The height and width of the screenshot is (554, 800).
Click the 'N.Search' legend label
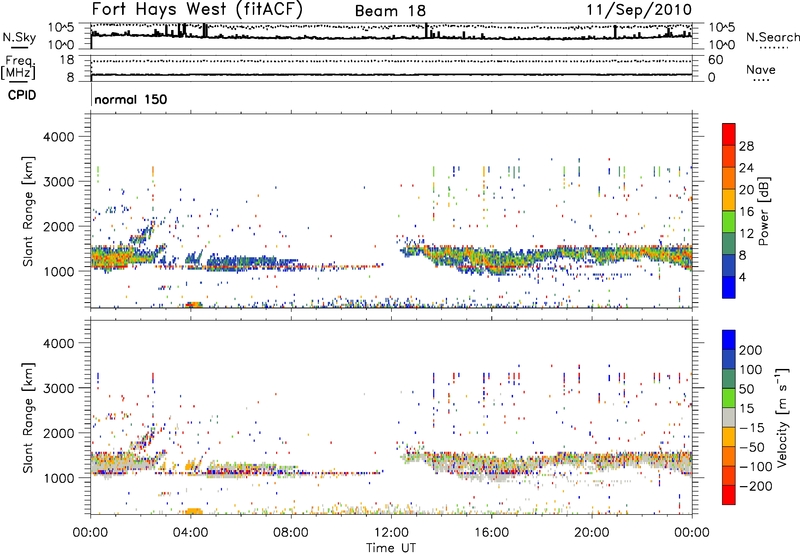pyautogui.click(x=773, y=37)
